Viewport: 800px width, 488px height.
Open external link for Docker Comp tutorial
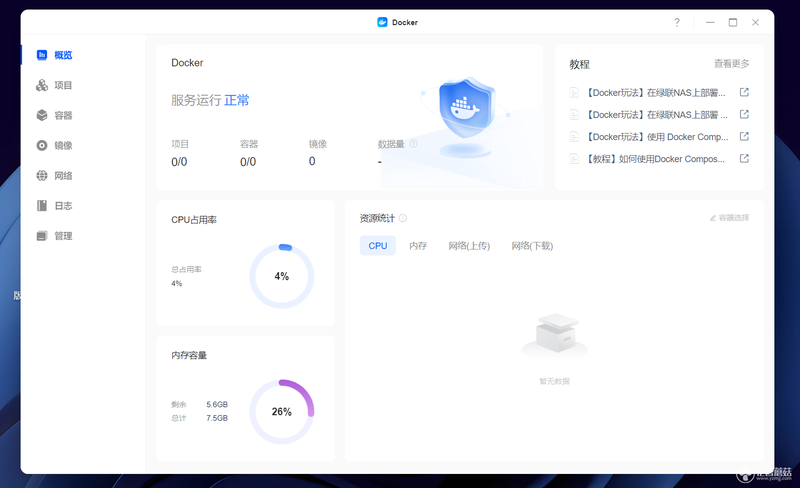(x=744, y=136)
